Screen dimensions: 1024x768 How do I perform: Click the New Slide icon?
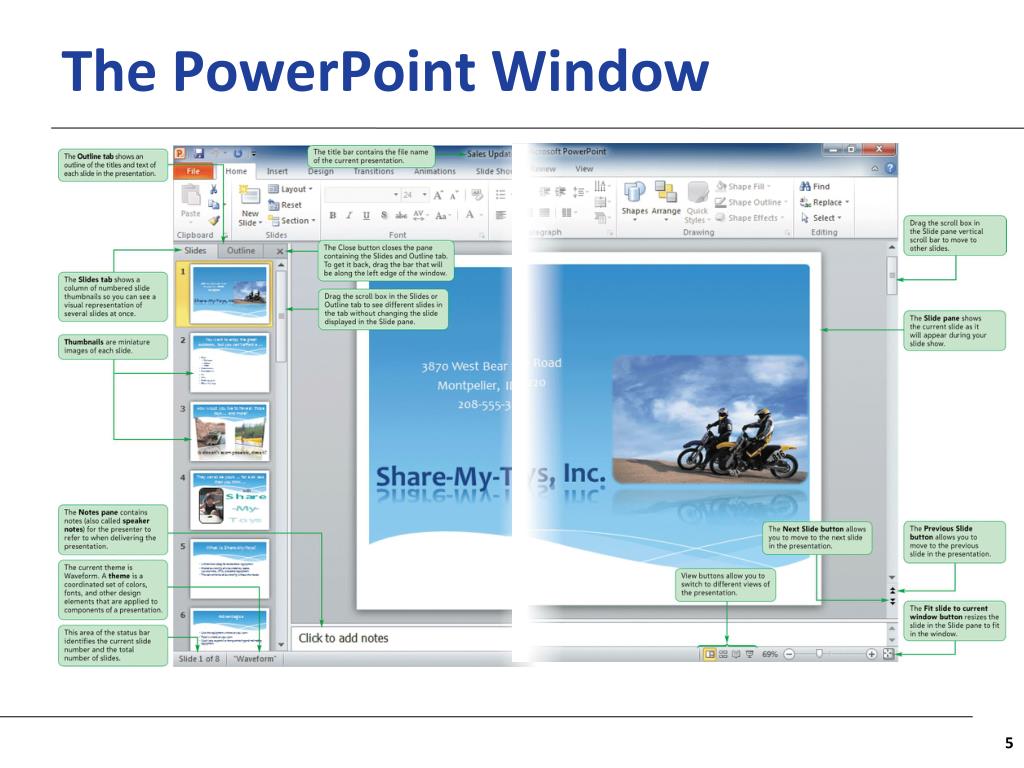[249, 195]
